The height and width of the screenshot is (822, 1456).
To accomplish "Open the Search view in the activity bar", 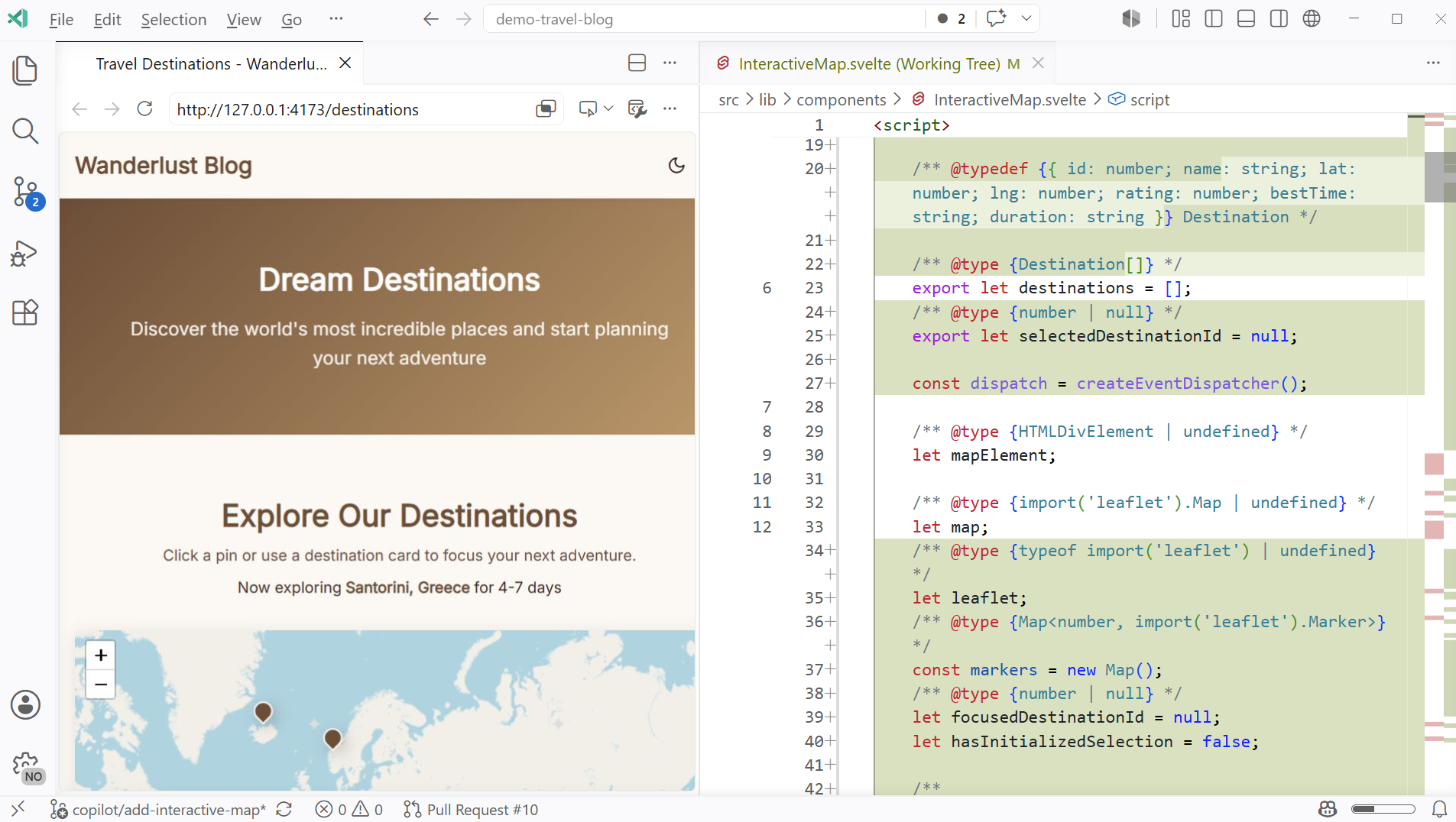I will 25,131.
